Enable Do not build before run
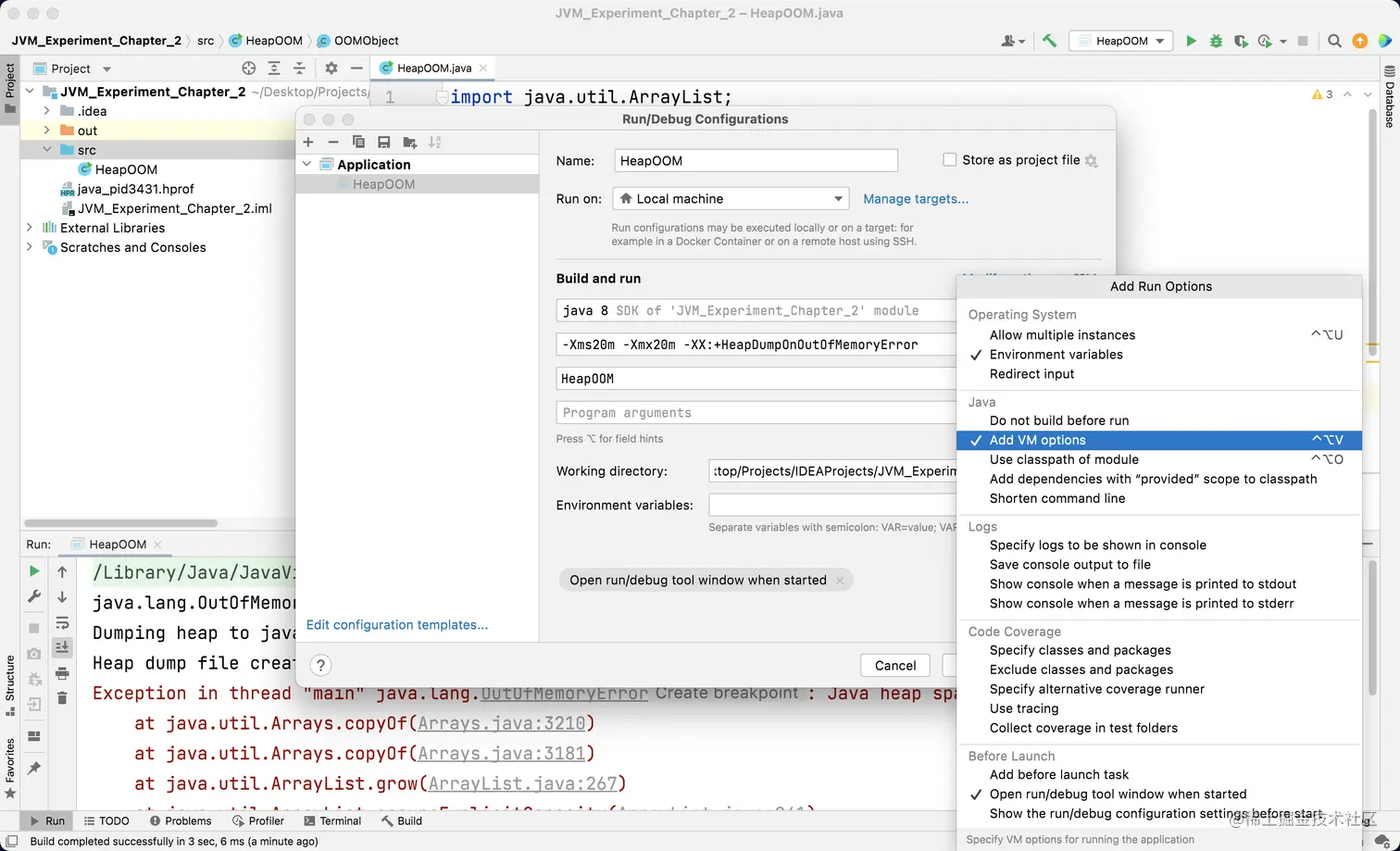The height and width of the screenshot is (851, 1400). pos(1159,420)
